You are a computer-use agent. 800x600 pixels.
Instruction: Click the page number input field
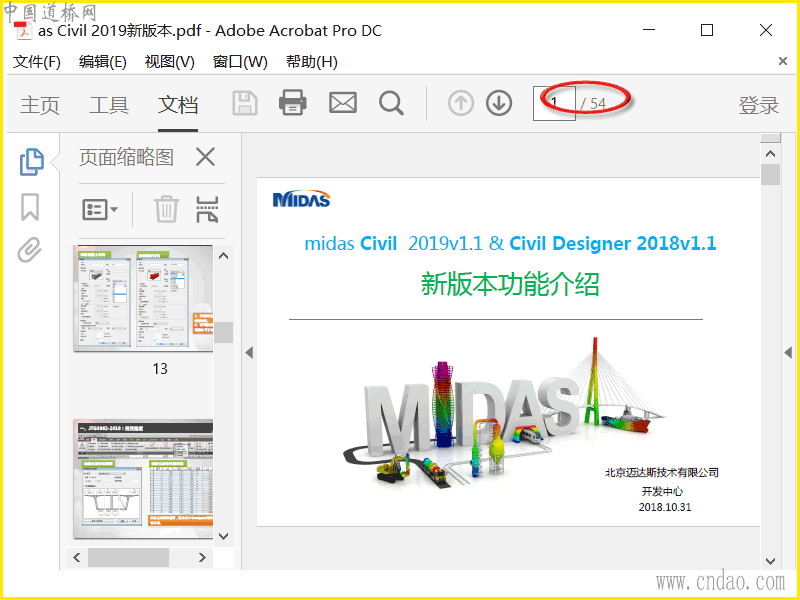(554, 103)
